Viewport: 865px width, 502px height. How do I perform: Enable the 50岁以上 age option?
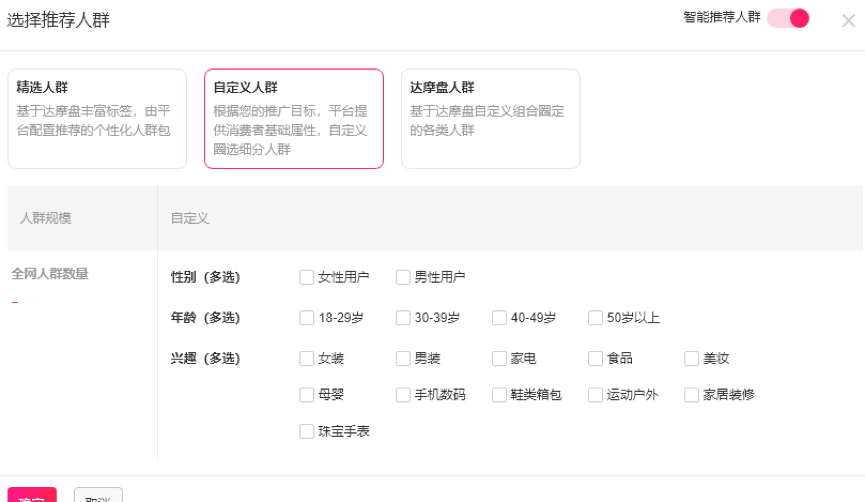click(x=595, y=318)
